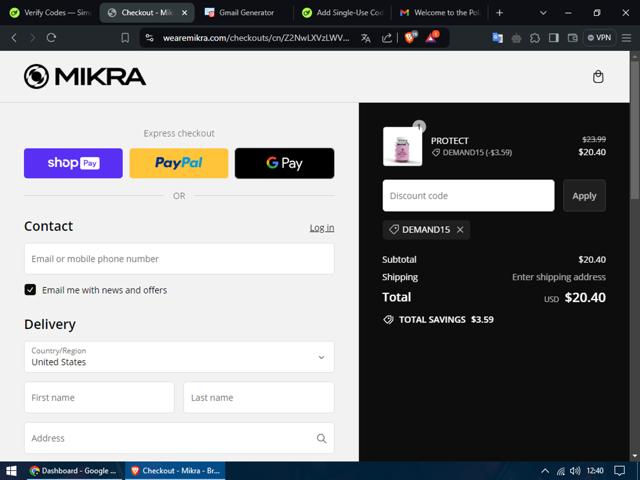Screen dimensions: 640x480
Task: Toggle the browser sidebar panel icon
Action: 553,38
